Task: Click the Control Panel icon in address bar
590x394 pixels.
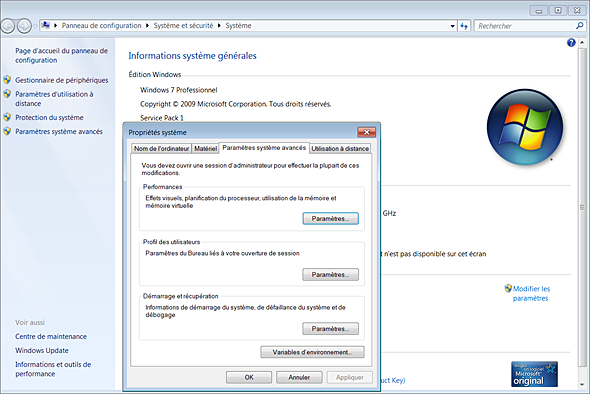Action: pyautogui.click(x=46, y=25)
